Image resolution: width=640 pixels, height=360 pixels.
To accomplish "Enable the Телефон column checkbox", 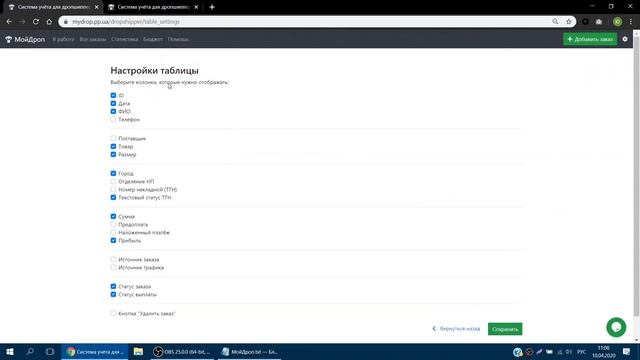I will click(x=113, y=119).
